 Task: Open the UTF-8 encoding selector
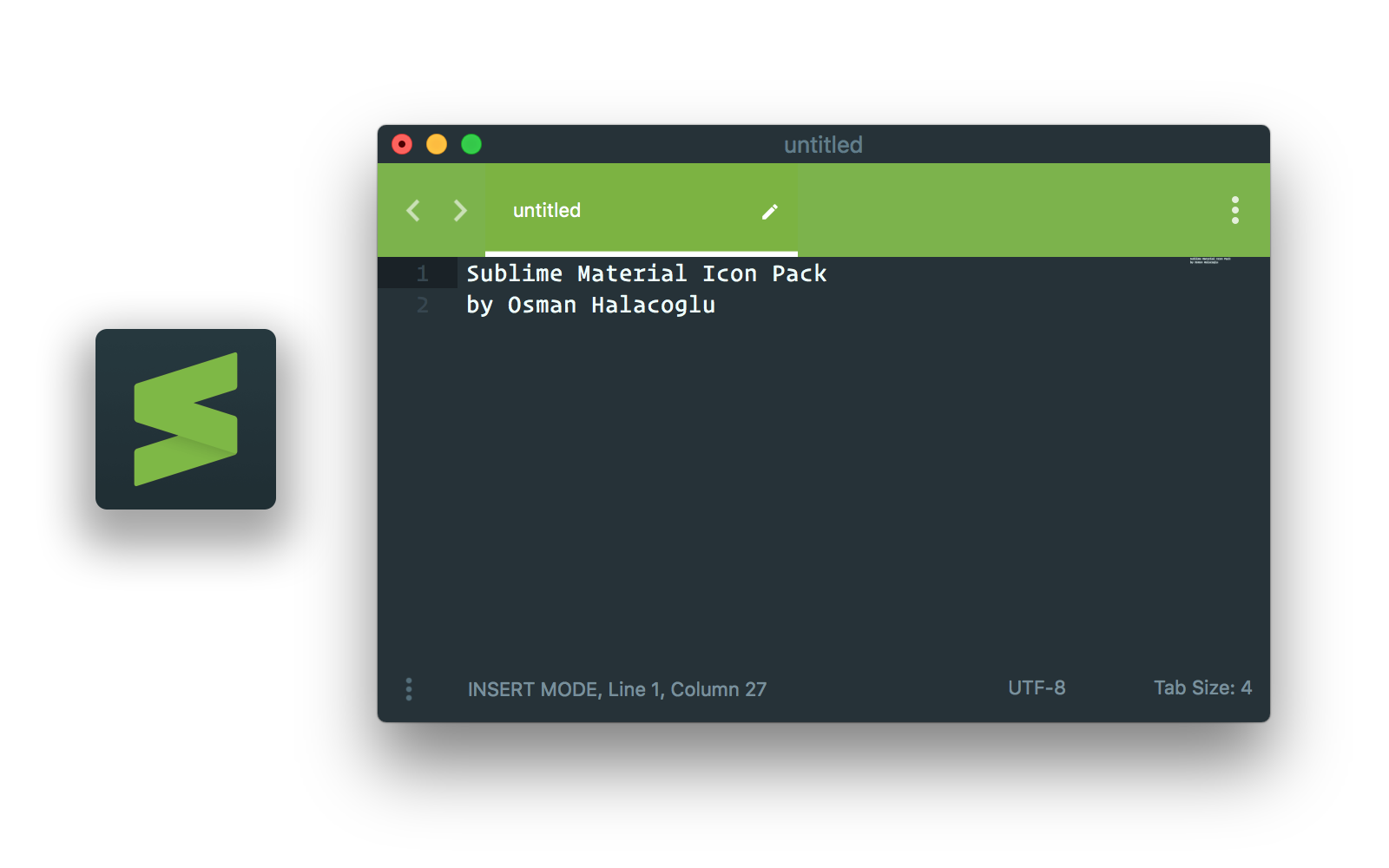1037,687
